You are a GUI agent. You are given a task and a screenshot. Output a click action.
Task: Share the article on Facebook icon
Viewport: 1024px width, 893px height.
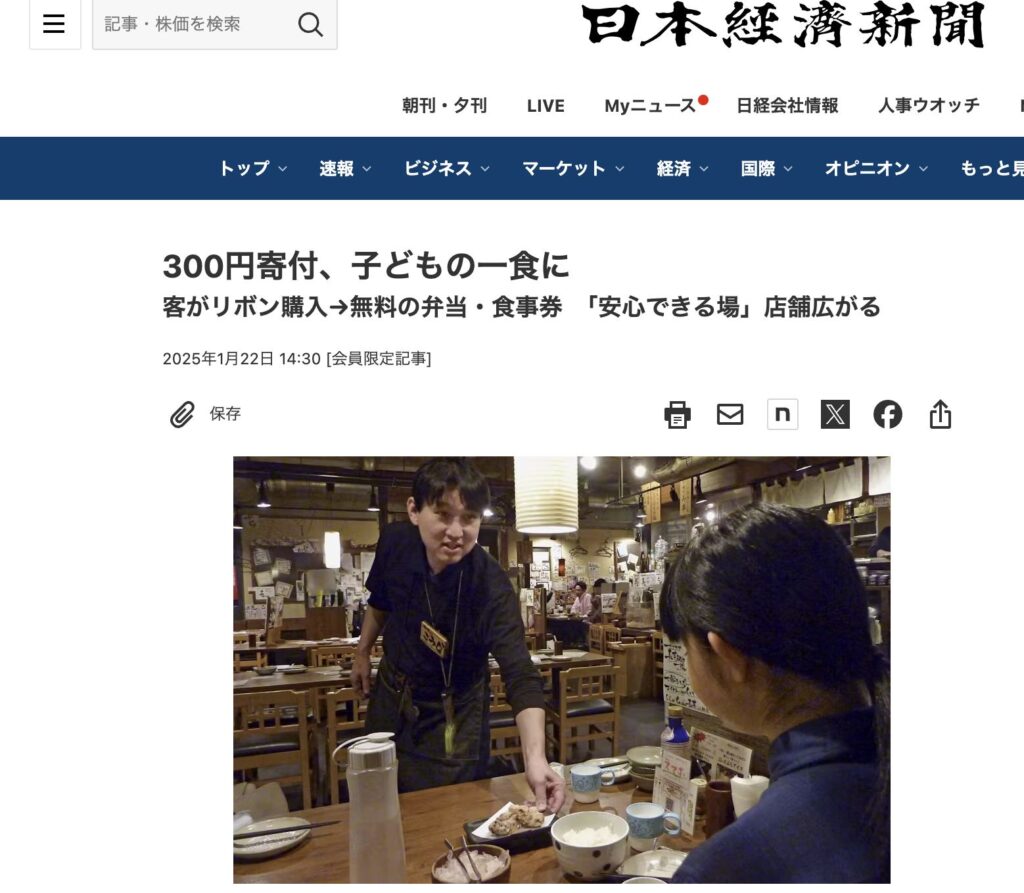[x=888, y=414]
